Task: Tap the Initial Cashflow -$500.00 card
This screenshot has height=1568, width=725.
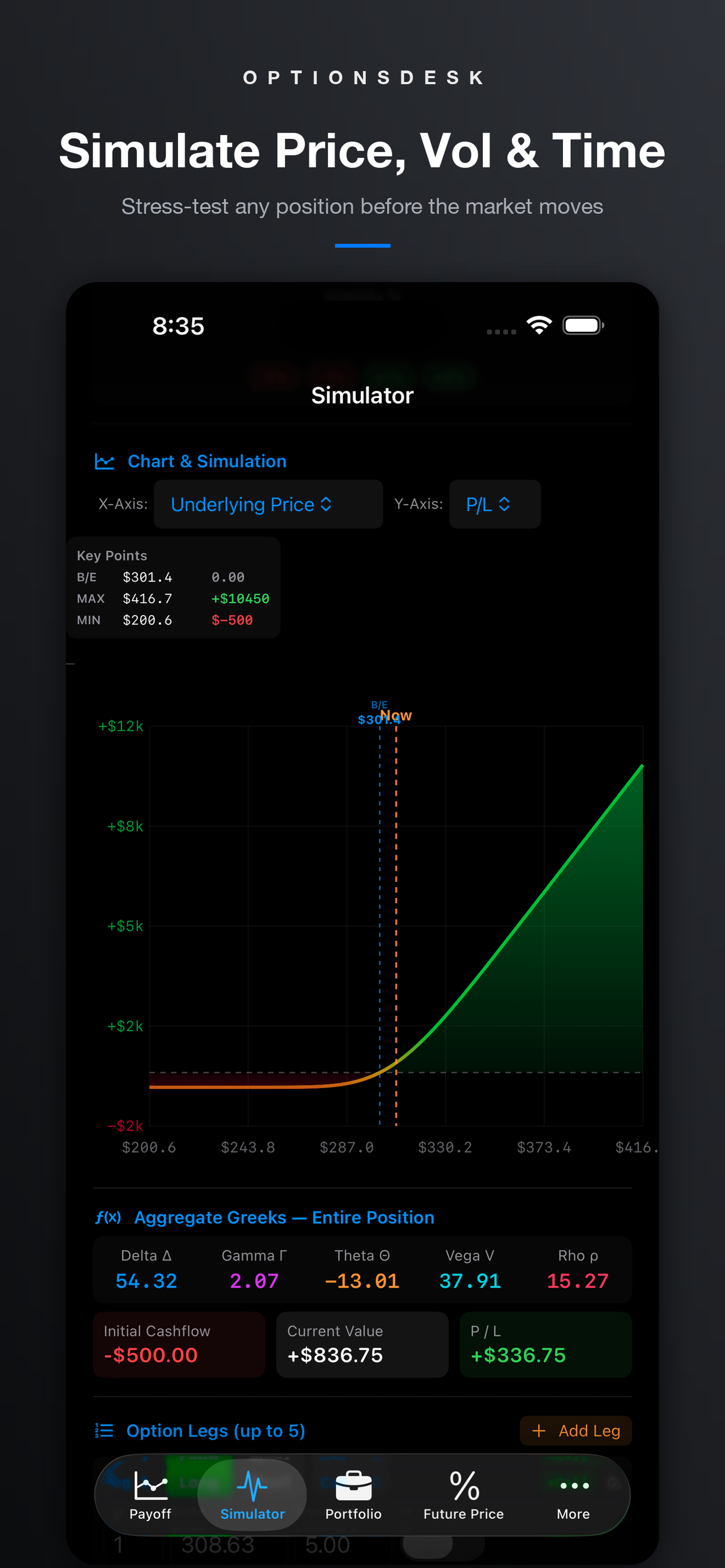Action: click(179, 1344)
